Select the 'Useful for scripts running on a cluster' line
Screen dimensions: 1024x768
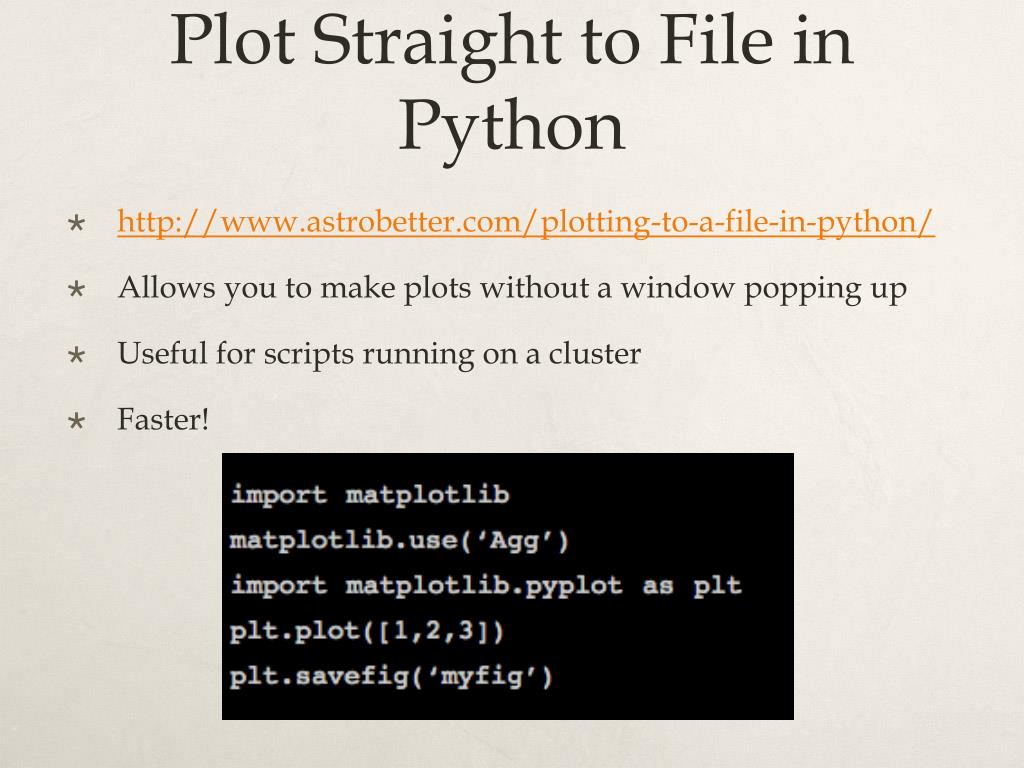click(379, 354)
